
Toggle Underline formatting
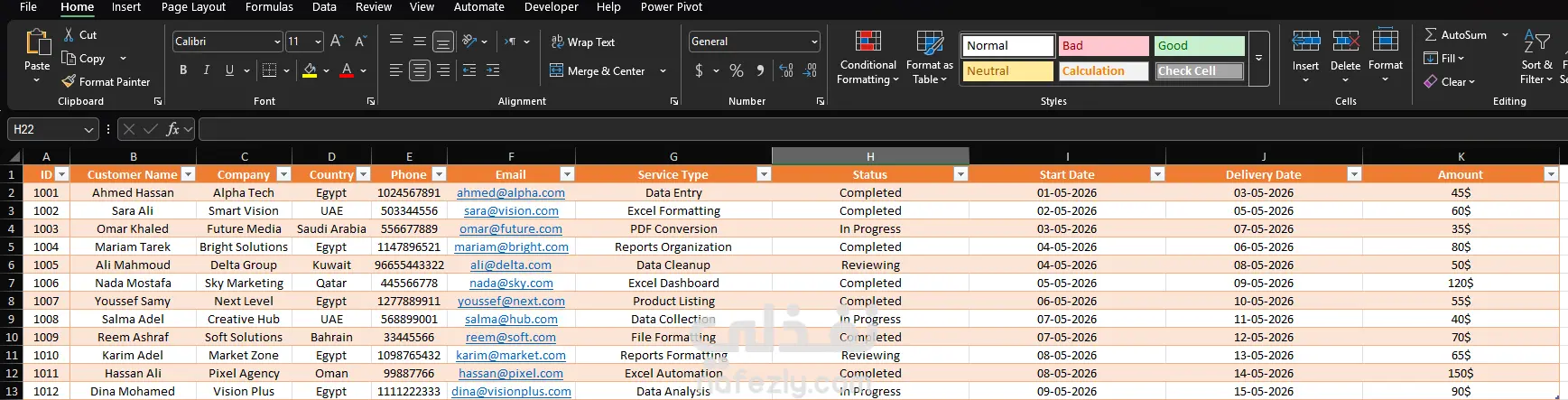(x=229, y=70)
